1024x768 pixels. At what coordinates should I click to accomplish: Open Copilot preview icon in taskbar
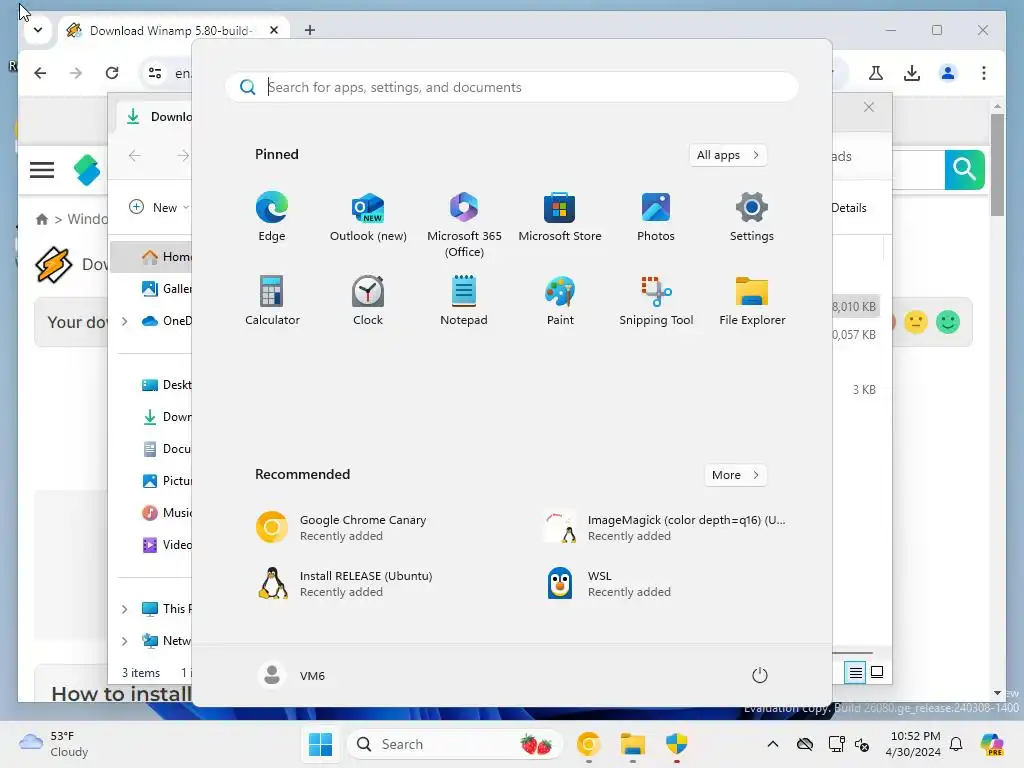[992, 744]
